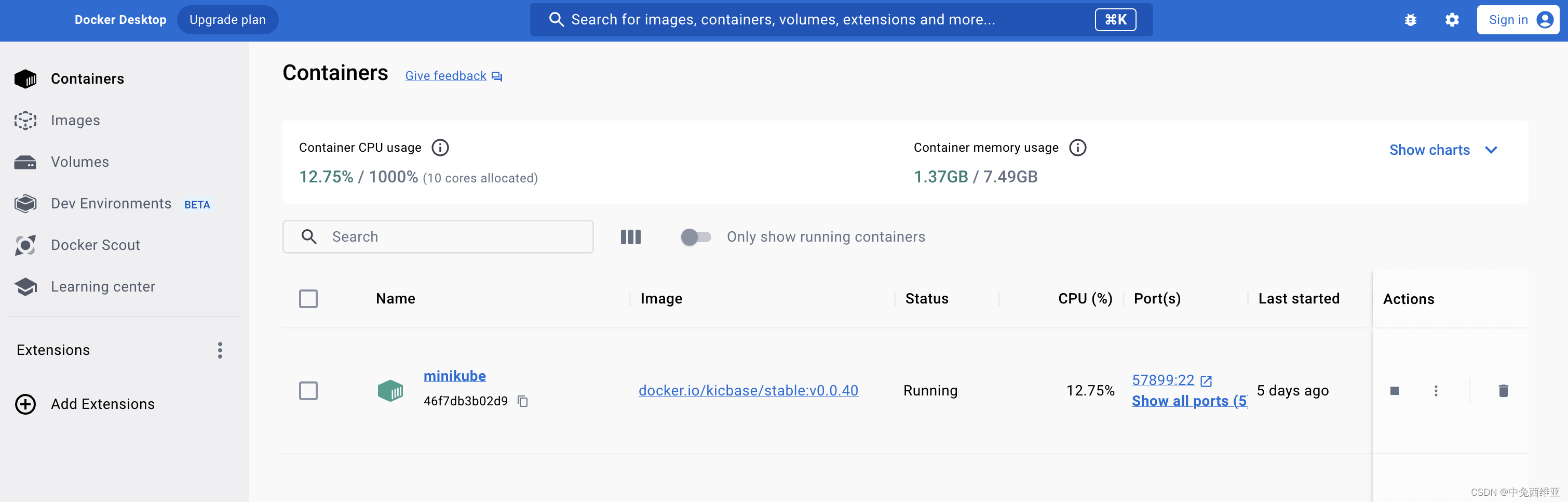Open minikube row more actions menu

pos(1435,390)
